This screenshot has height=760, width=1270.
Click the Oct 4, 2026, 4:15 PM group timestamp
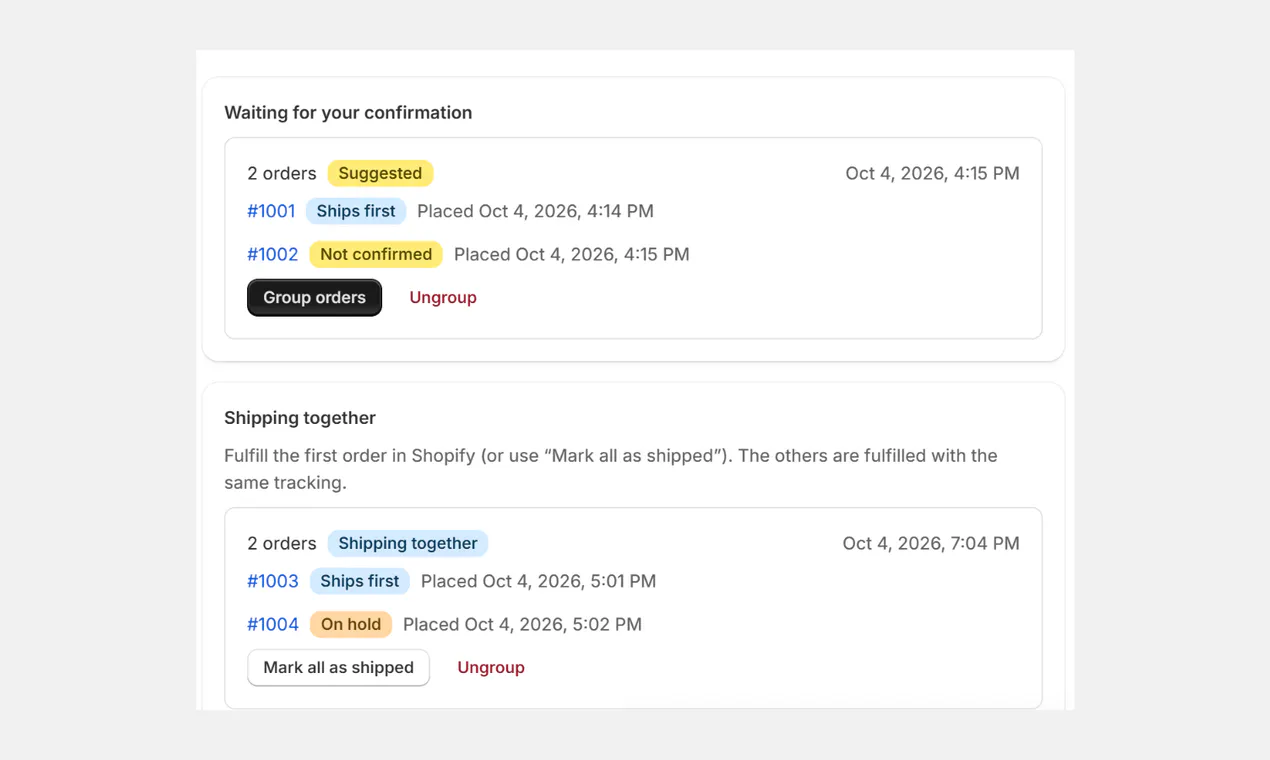(x=932, y=173)
